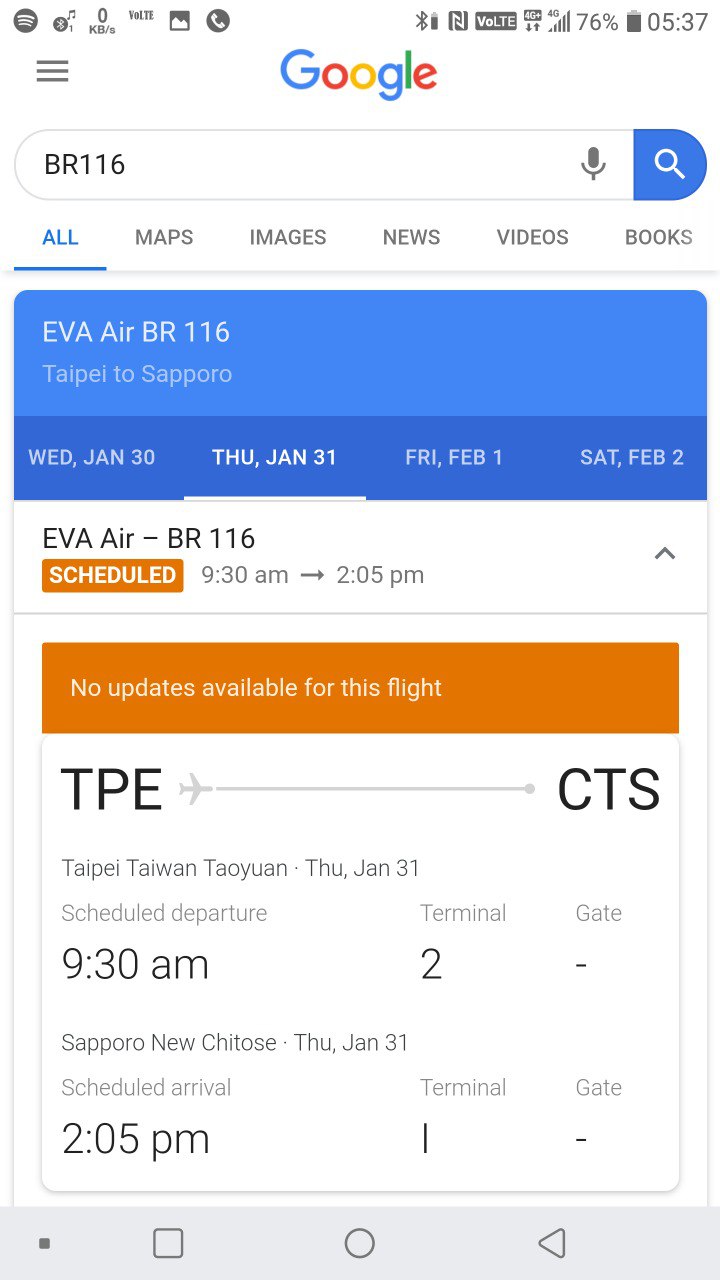Select the Sat, Feb 2 date
This screenshot has width=720, height=1280.
pyautogui.click(x=632, y=458)
